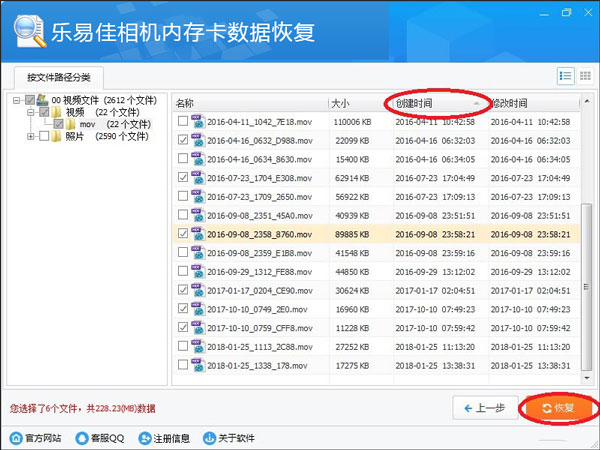Click the file icon of 2018-01-25_1338_178.mov
The image size is (600, 450).
point(198,365)
